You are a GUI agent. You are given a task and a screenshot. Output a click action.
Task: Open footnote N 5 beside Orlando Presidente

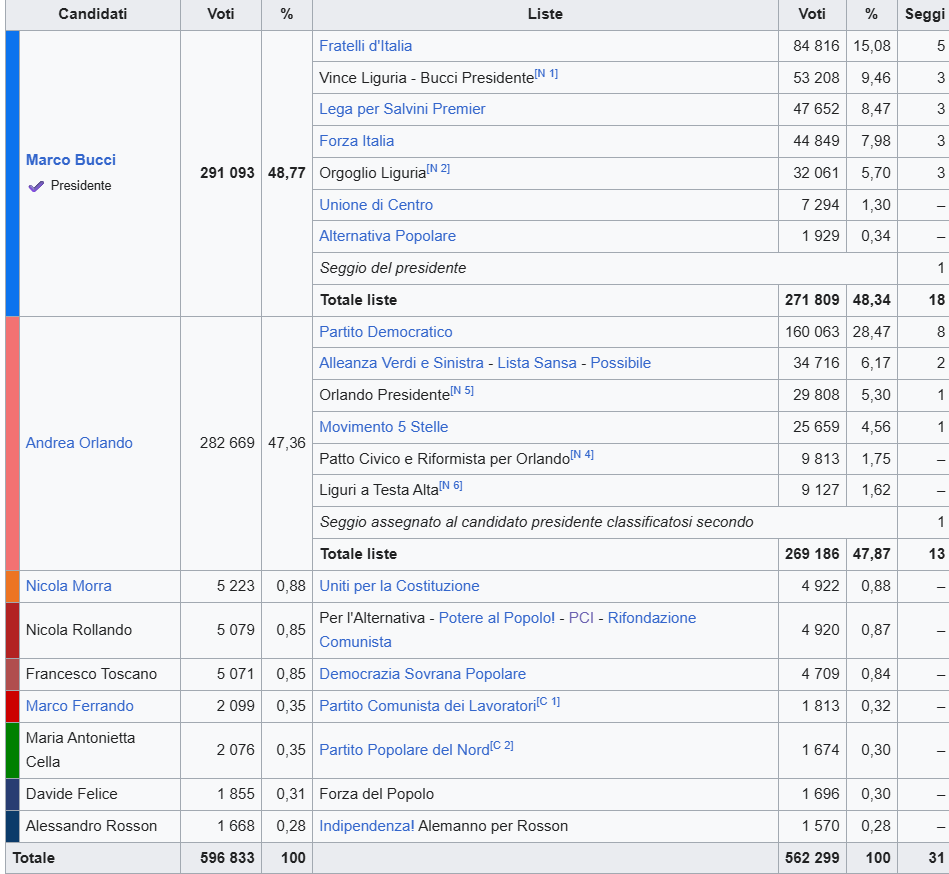click(x=462, y=391)
